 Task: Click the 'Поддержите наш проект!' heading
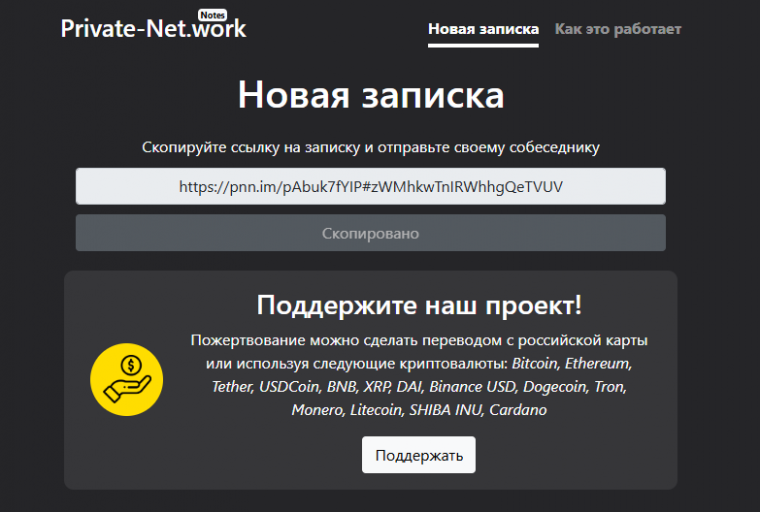419,305
